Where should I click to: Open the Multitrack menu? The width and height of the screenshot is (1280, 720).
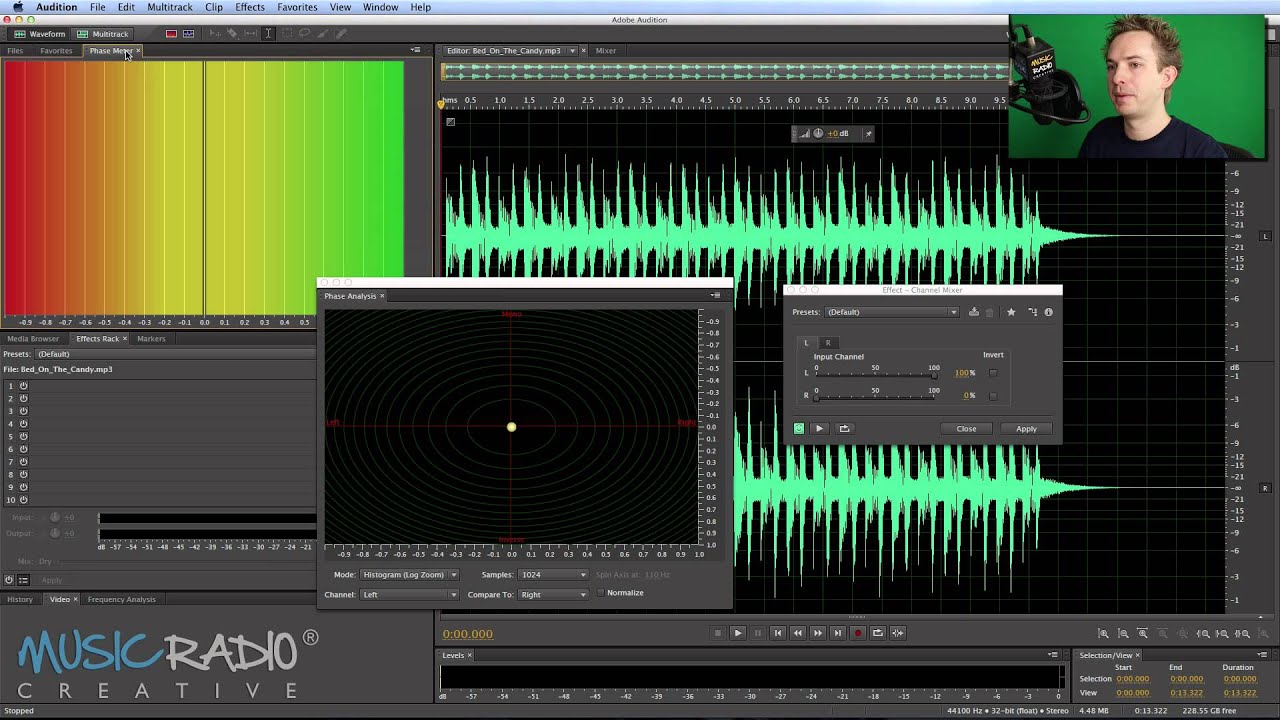[x=169, y=7]
